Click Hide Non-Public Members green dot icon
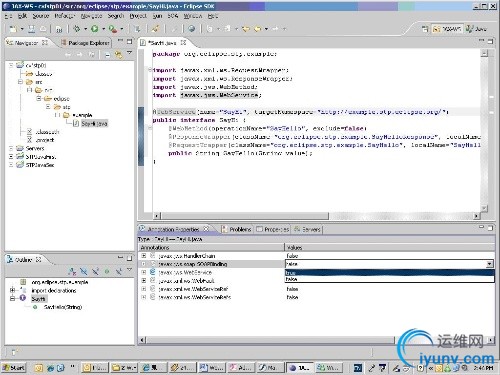The width and height of the screenshot is (500, 375). pos(107,272)
